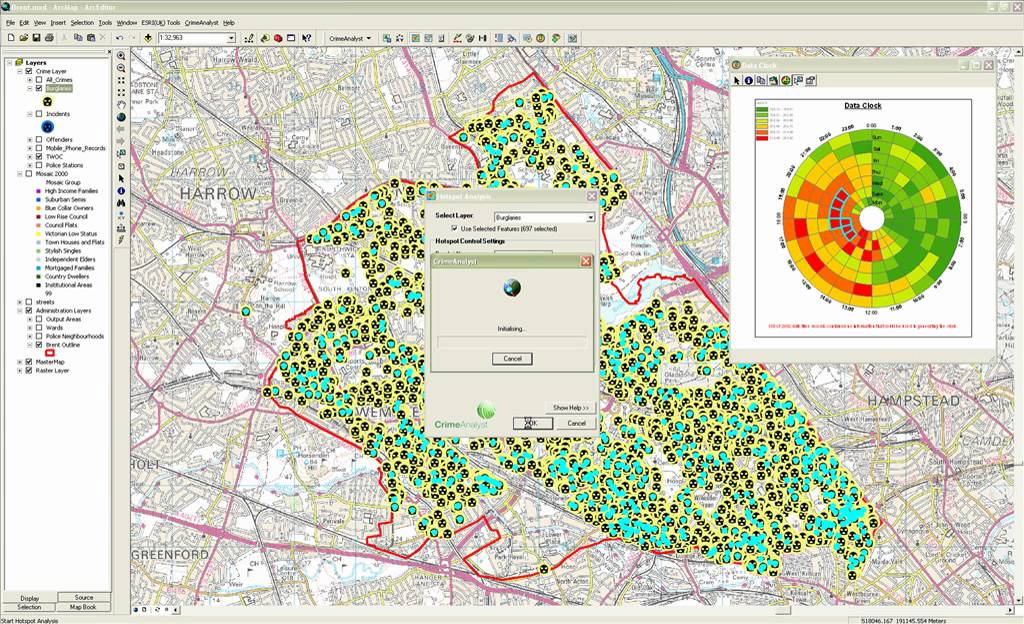
Task: Enable the All_Crimes layer checkbox
Action: click(39, 80)
